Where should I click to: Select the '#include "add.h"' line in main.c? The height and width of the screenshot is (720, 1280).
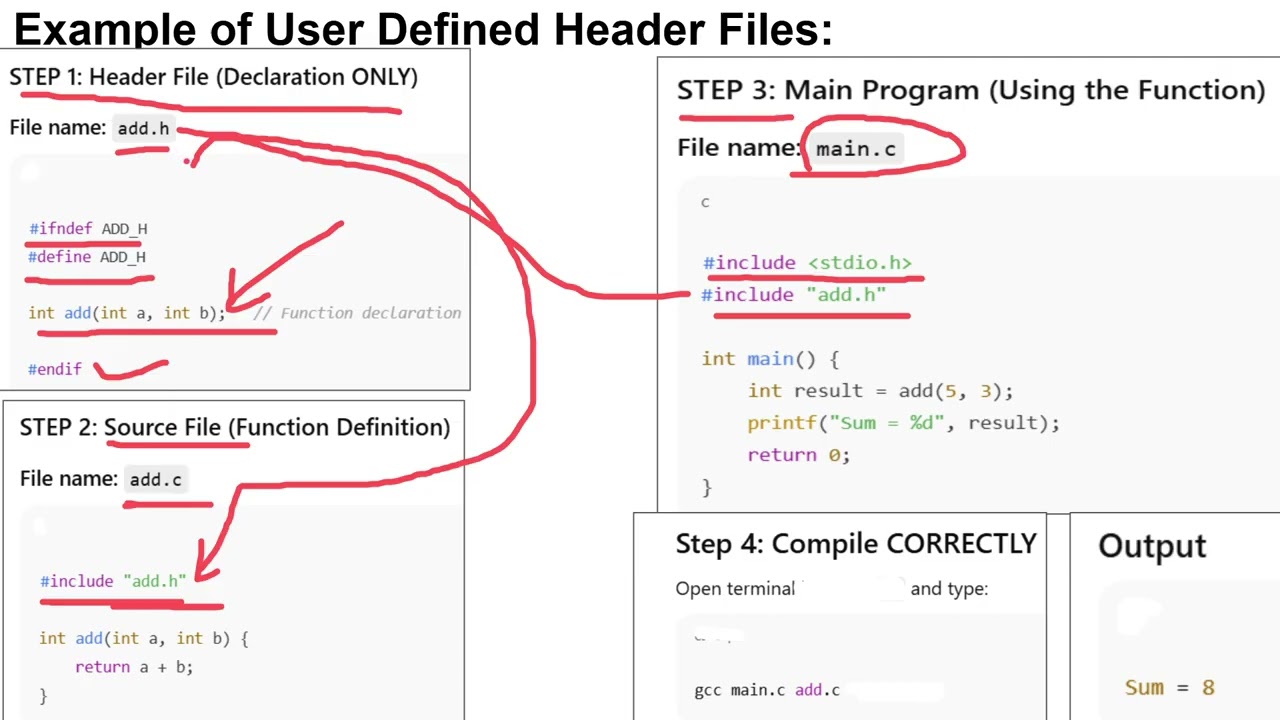point(794,295)
